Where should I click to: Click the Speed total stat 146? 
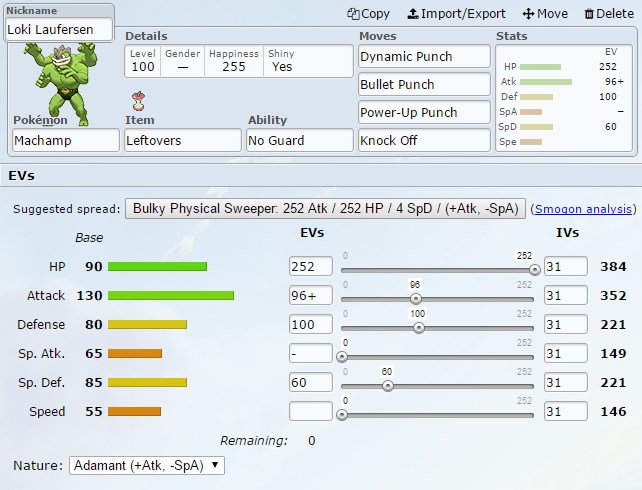tap(613, 412)
